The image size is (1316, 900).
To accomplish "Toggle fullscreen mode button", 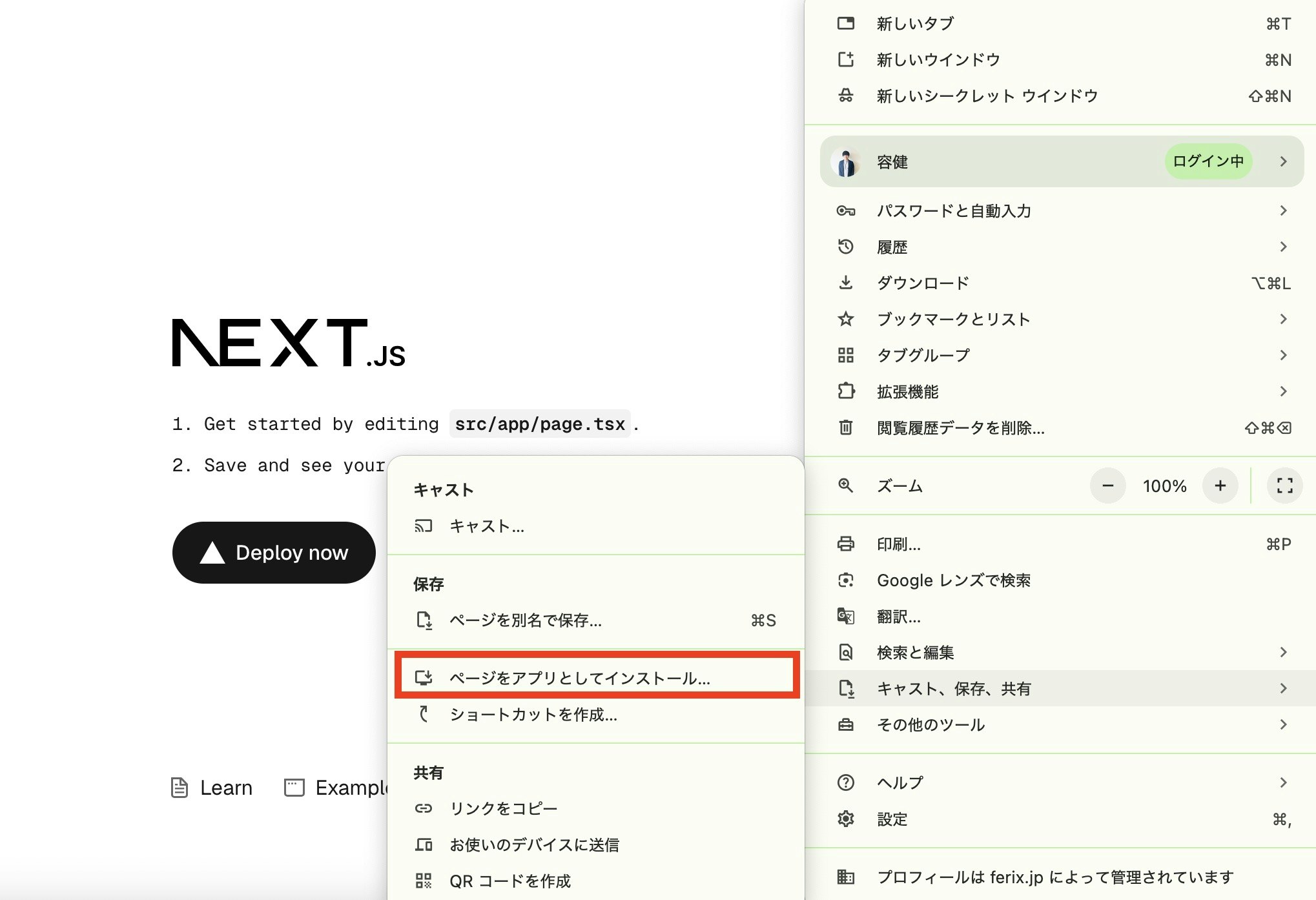I will (1284, 486).
